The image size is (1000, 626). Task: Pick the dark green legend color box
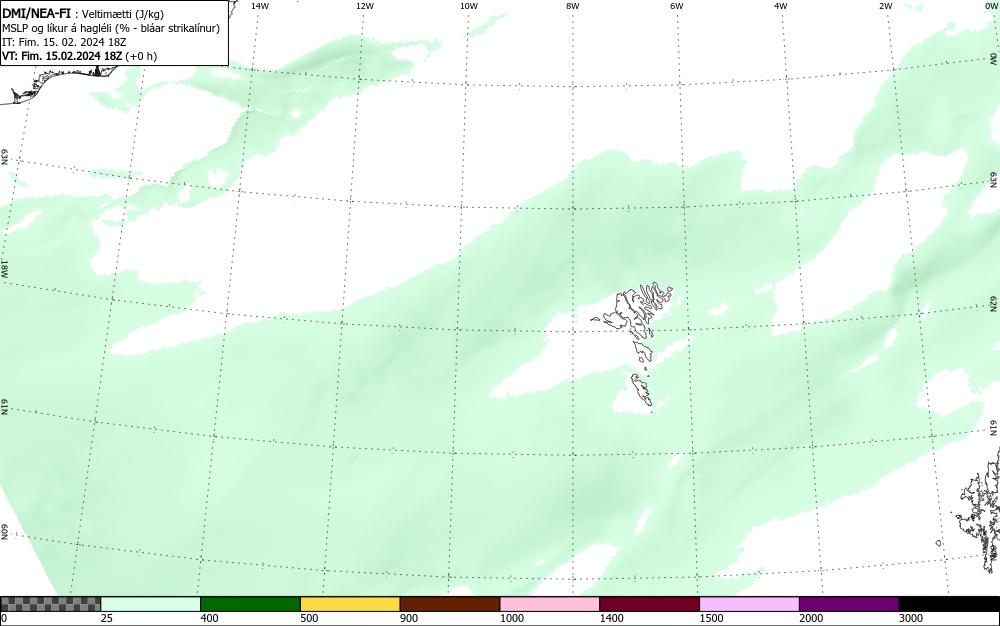250,604
